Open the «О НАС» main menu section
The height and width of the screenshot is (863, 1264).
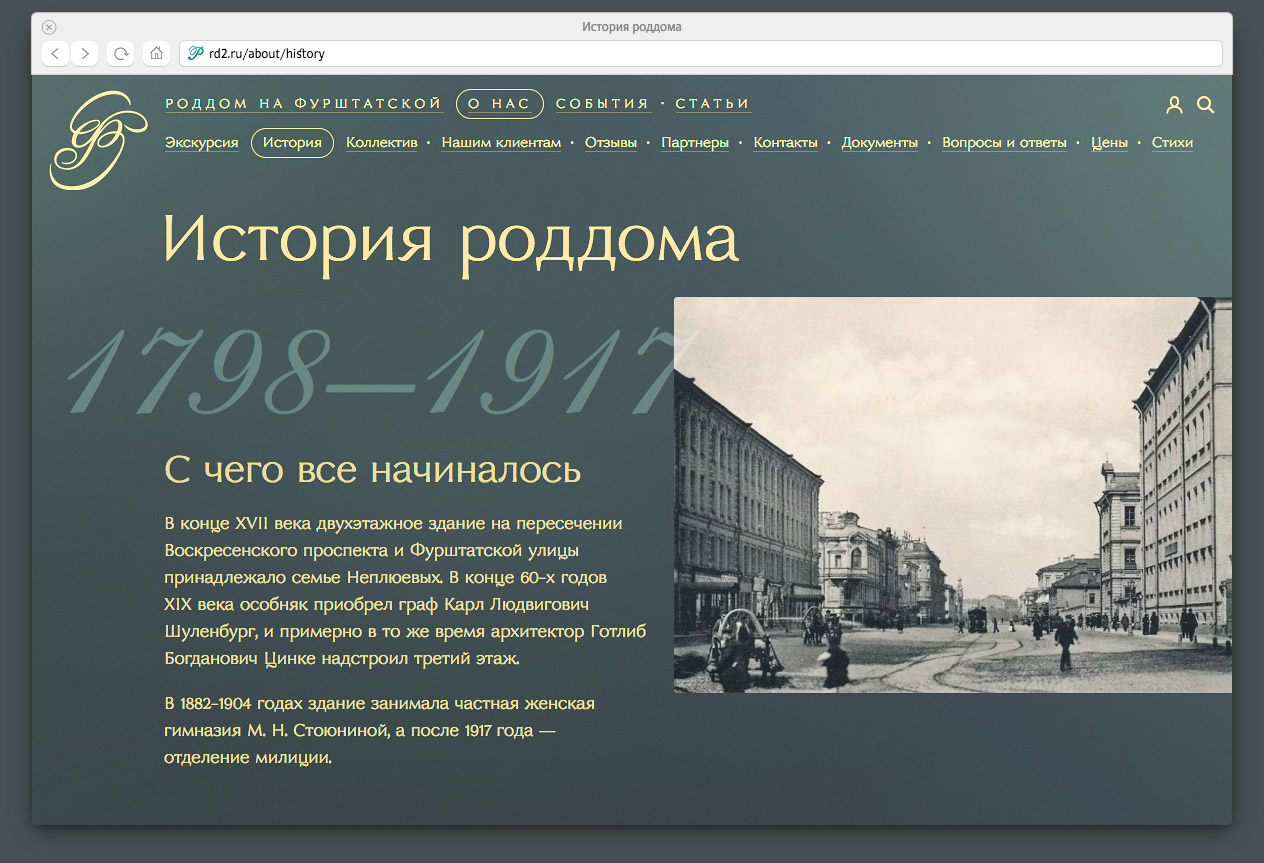pyautogui.click(x=499, y=104)
